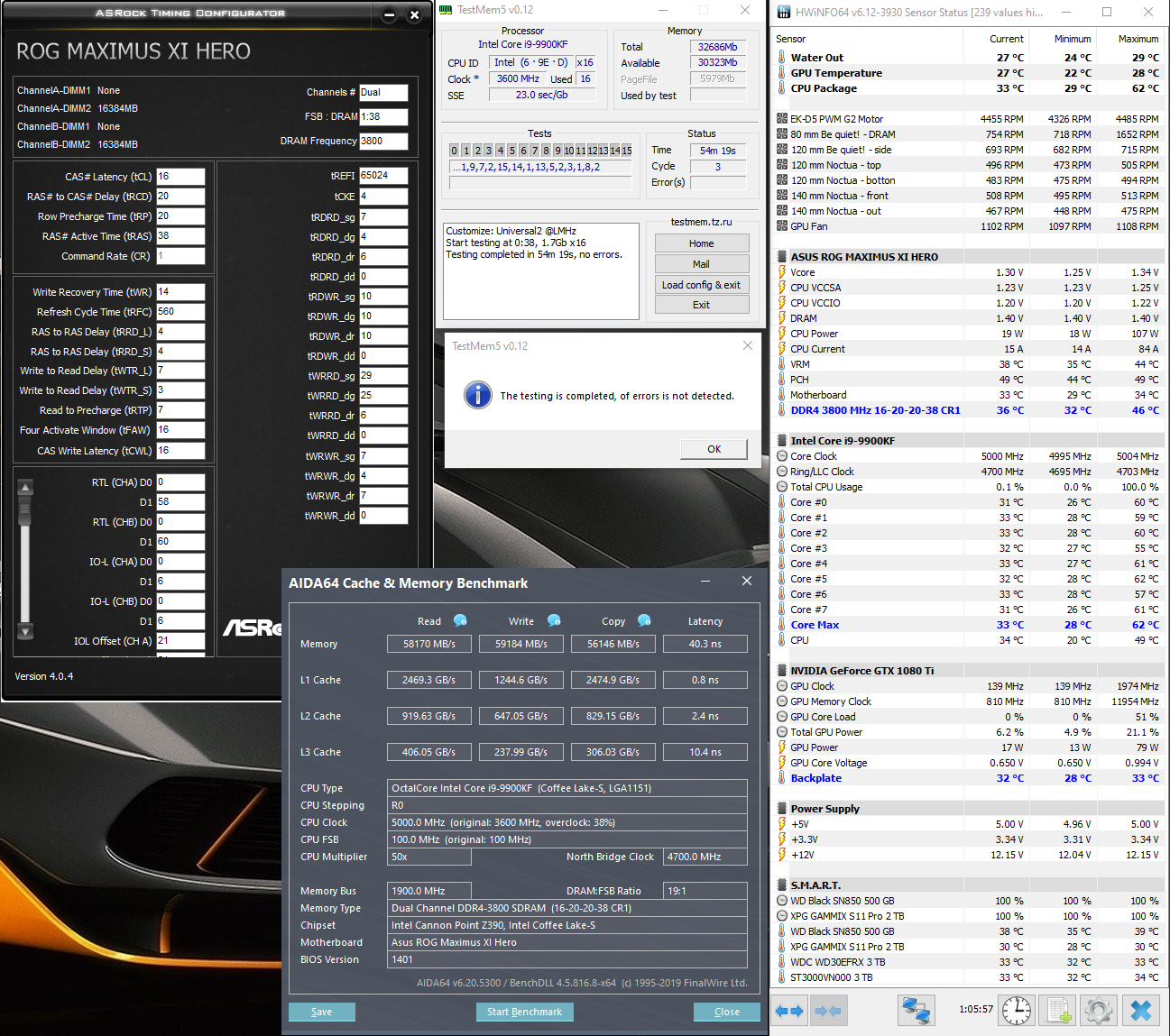Screen dimensions: 1170x1036
Task: Click info icon next to AIDA64 Write
Action: tap(554, 620)
